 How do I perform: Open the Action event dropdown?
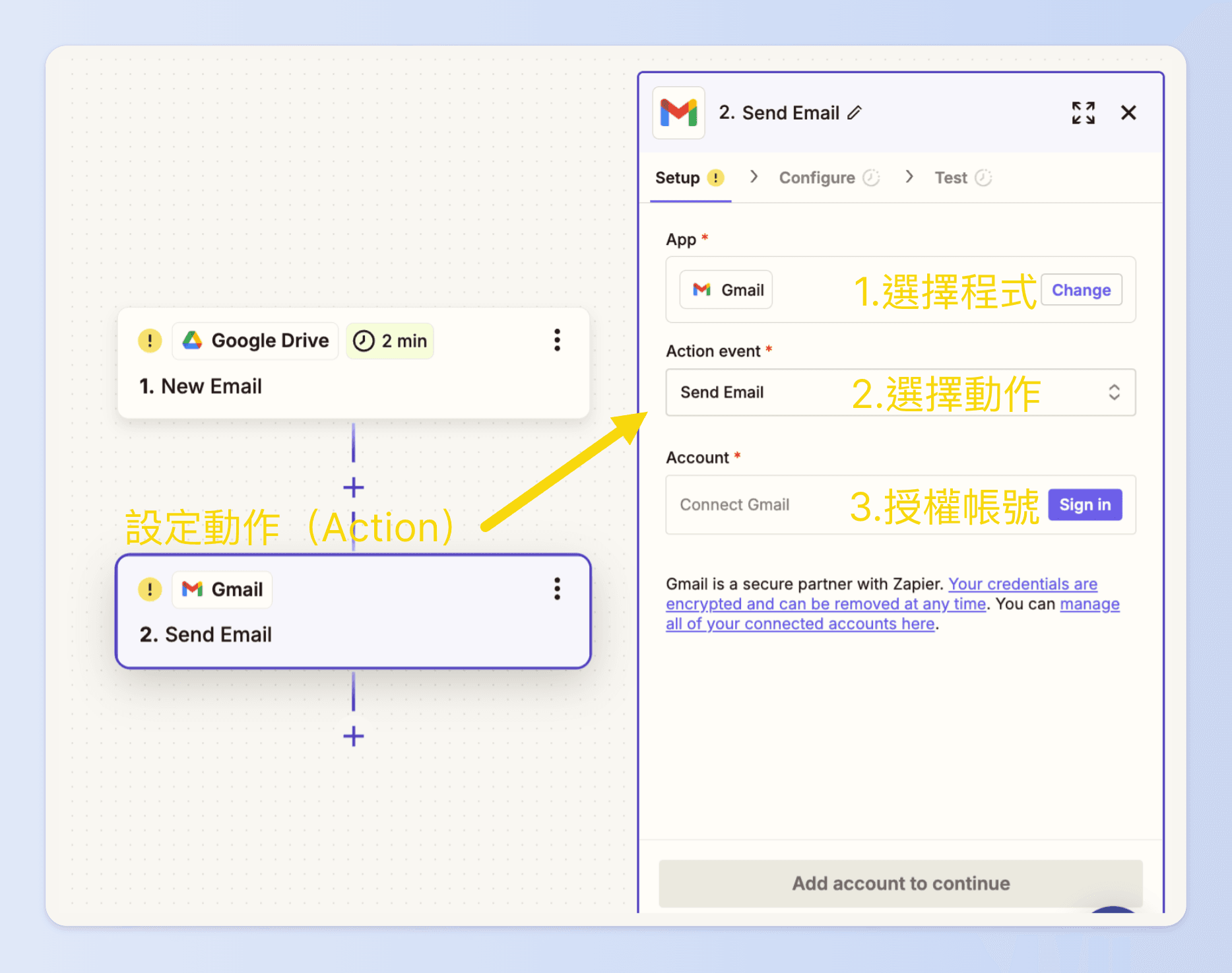click(900, 392)
